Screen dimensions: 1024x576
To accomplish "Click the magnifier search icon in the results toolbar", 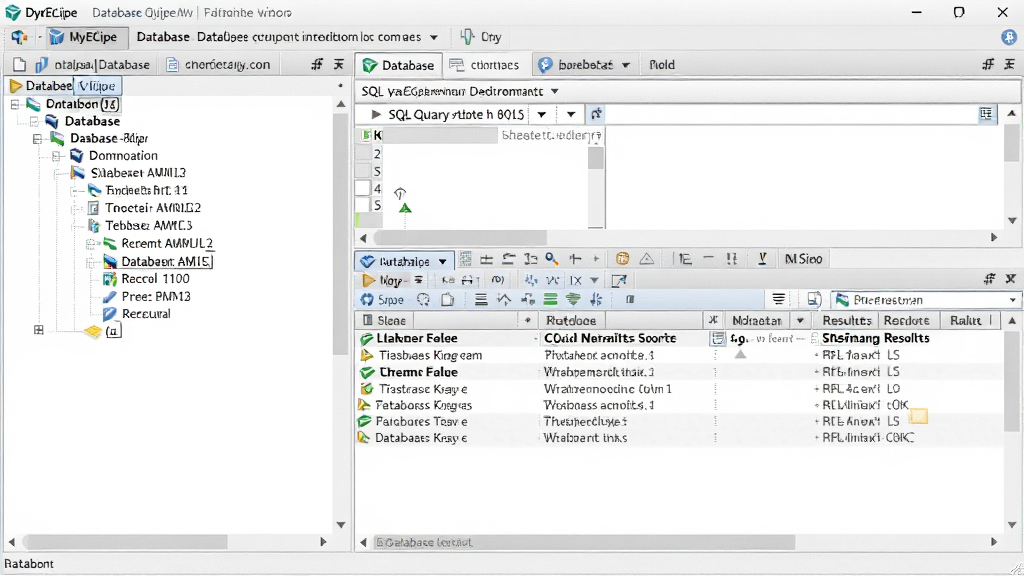I will 552,259.
